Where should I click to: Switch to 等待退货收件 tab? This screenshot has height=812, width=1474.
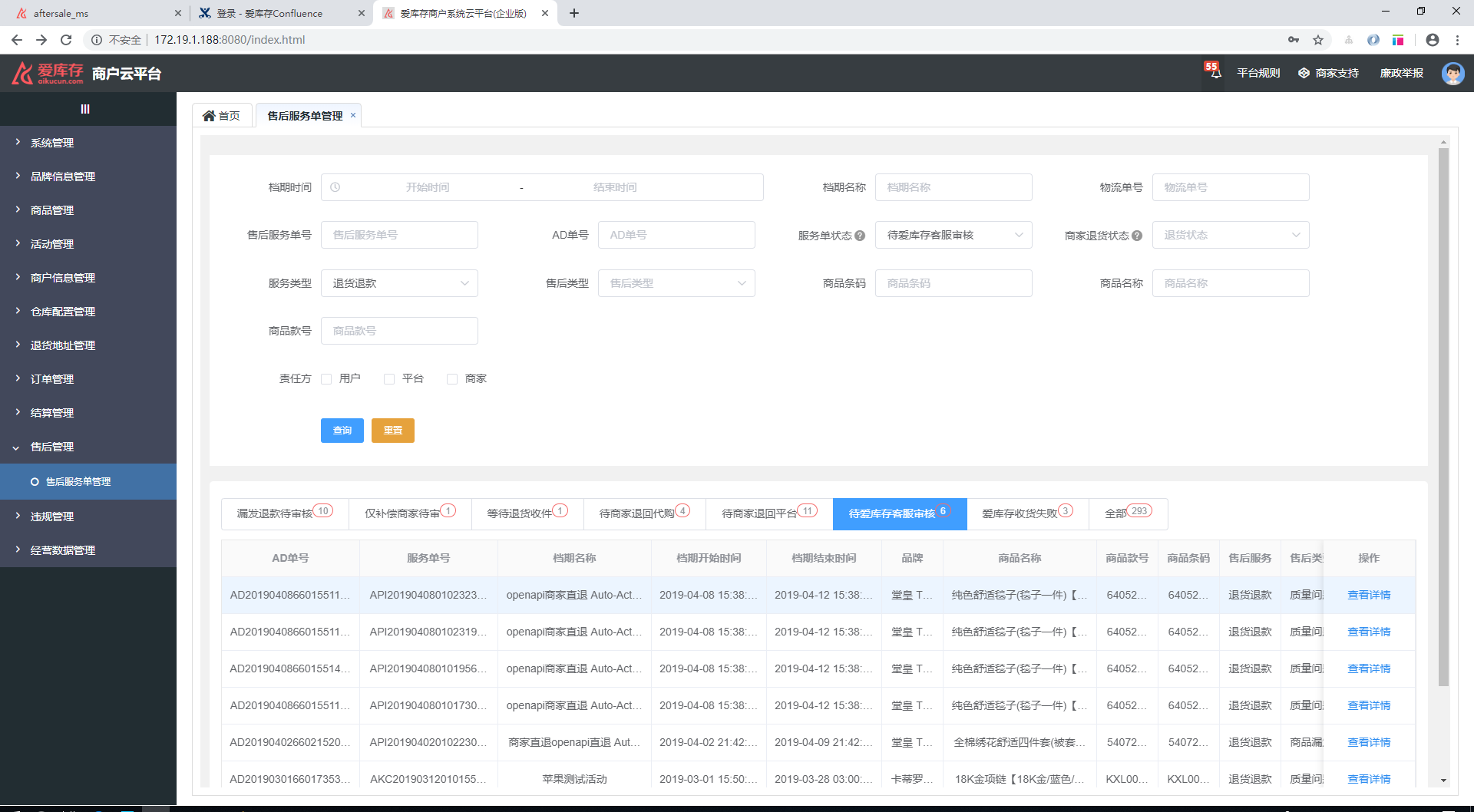(x=527, y=513)
